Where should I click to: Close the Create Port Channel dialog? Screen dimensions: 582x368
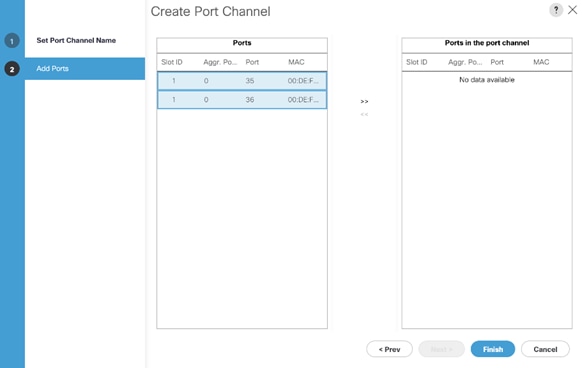click(573, 10)
